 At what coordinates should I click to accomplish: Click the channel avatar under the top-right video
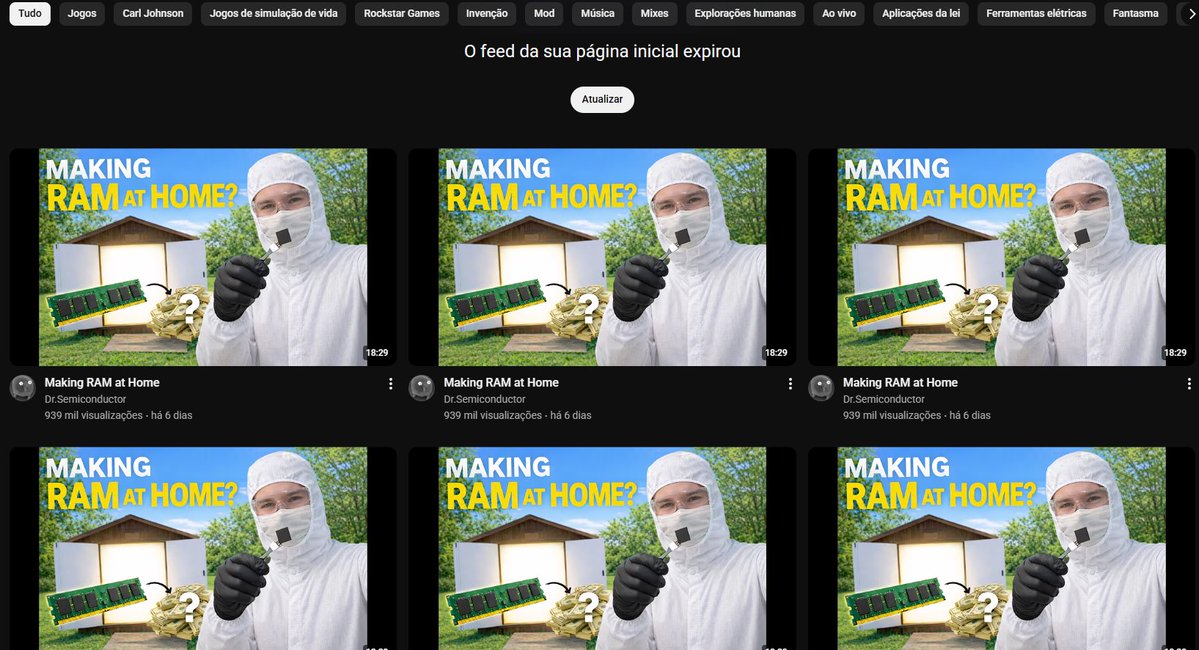coord(821,388)
